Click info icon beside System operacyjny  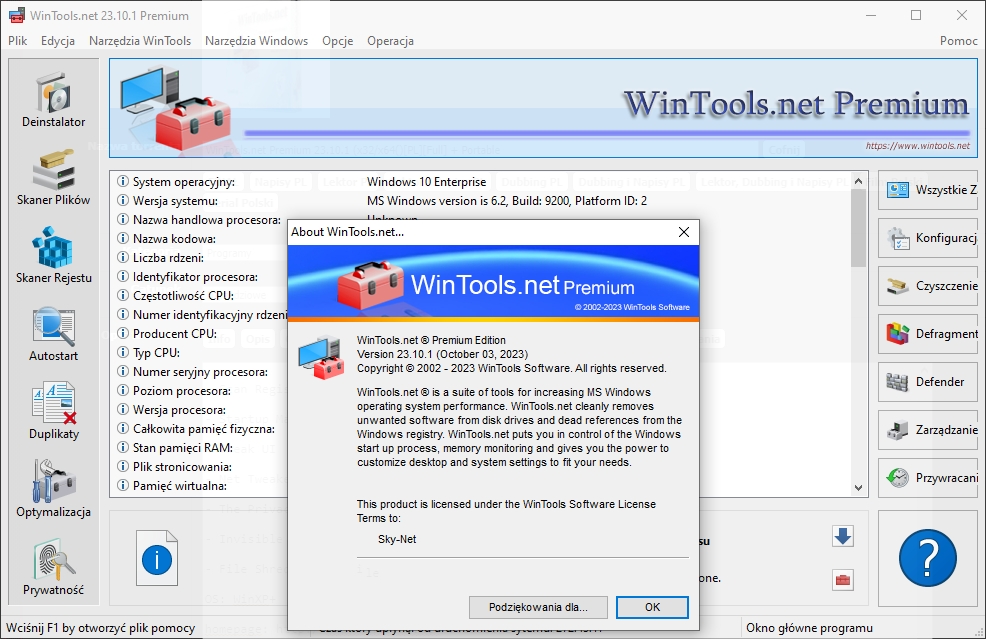[123, 182]
